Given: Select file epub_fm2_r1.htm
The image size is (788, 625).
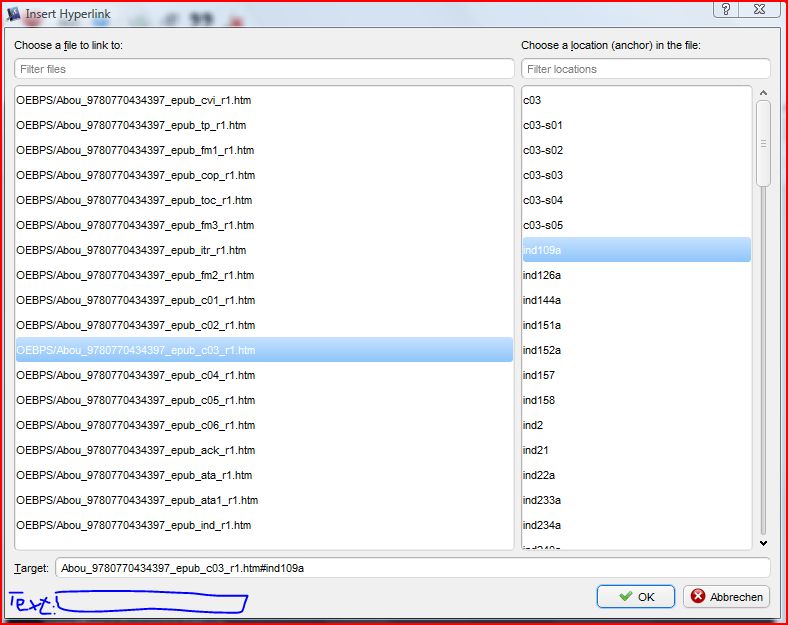Looking at the screenshot, I should tap(264, 275).
